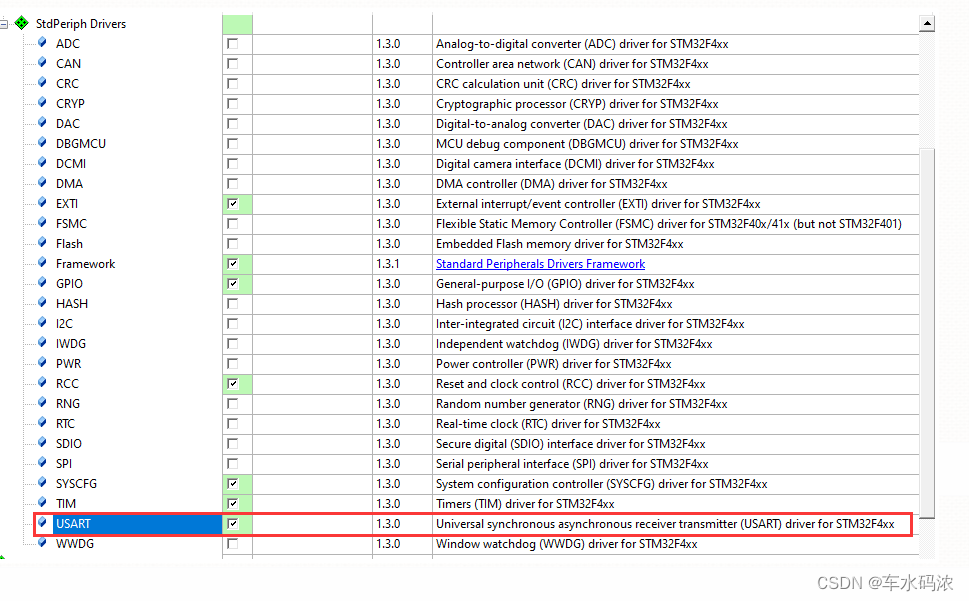The image size is (969, 601).
Task: Select the HASH tree item
Action: [x=72, y=303]
